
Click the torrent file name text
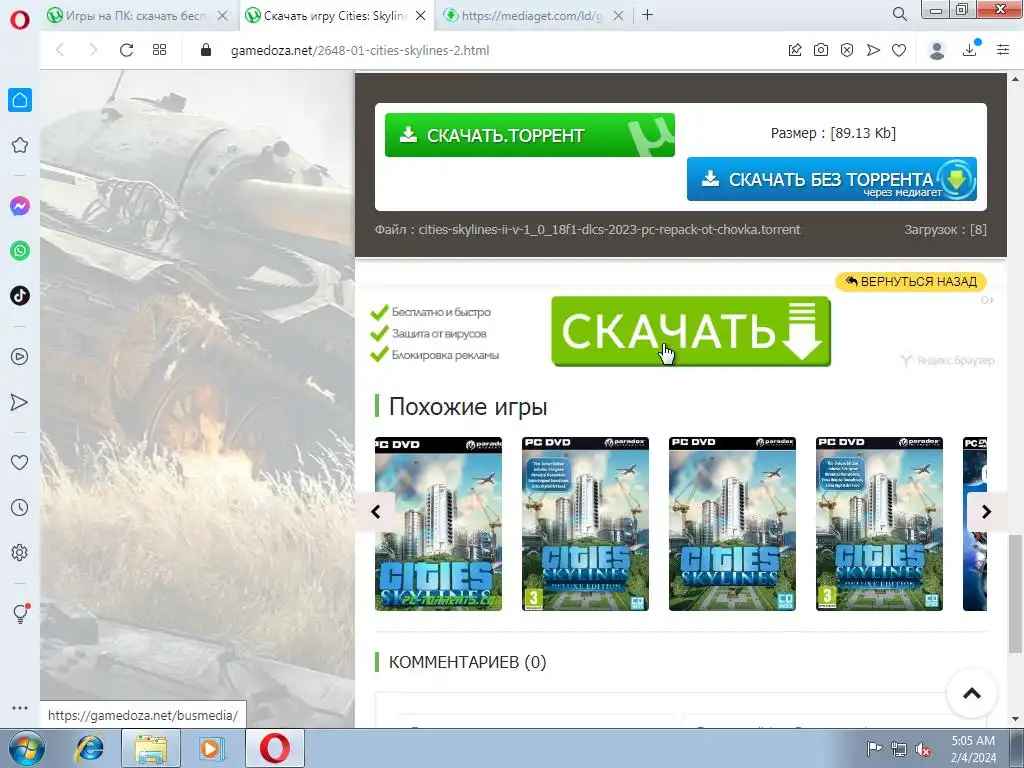tap(609, 229)
